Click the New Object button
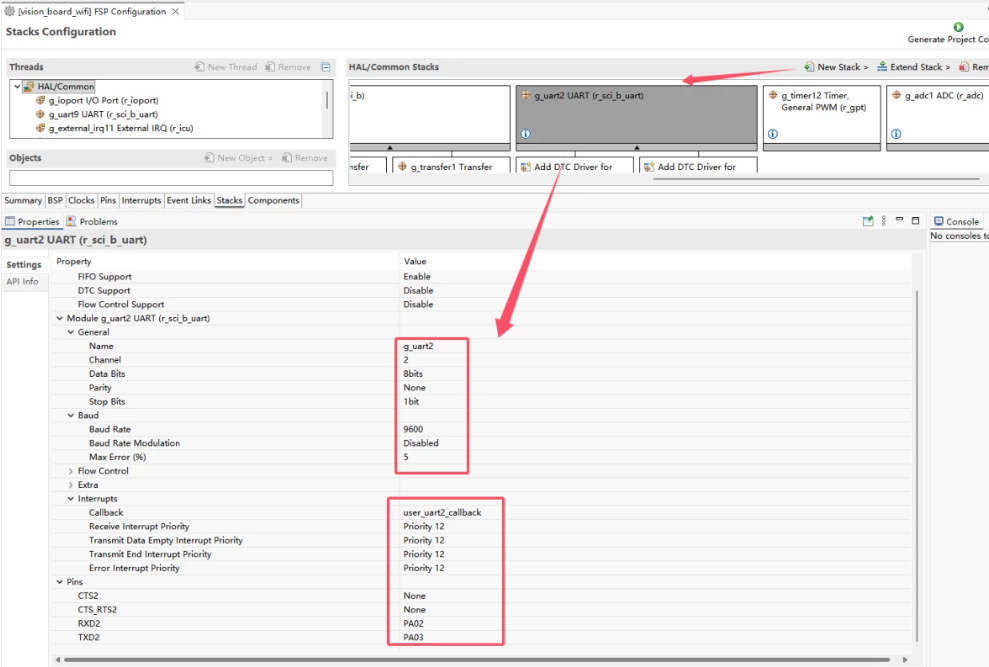Image resolution: width=989 pixels, height=667 pixels. (238, 158)
